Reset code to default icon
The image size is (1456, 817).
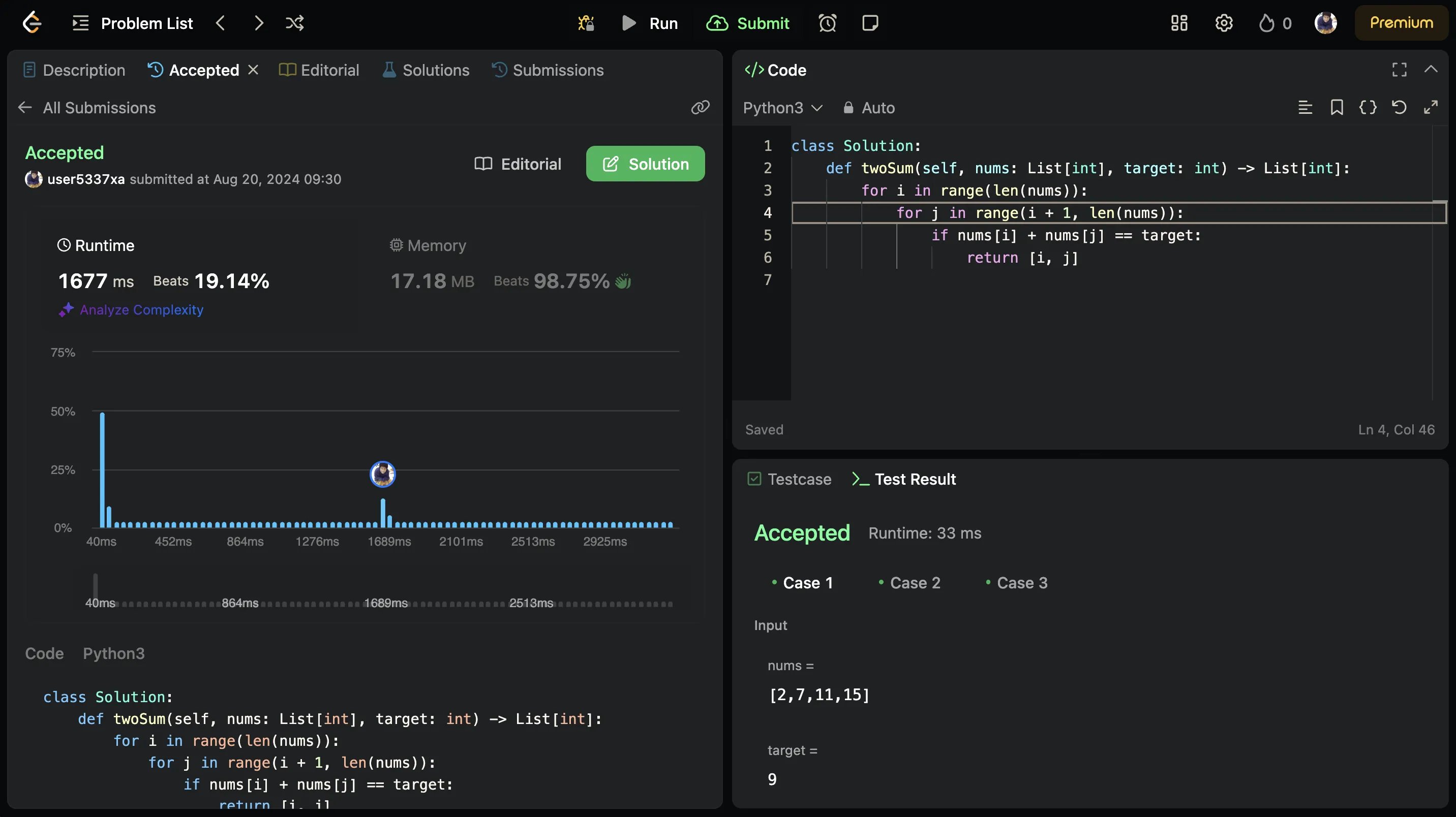[x=1400, y=107]
